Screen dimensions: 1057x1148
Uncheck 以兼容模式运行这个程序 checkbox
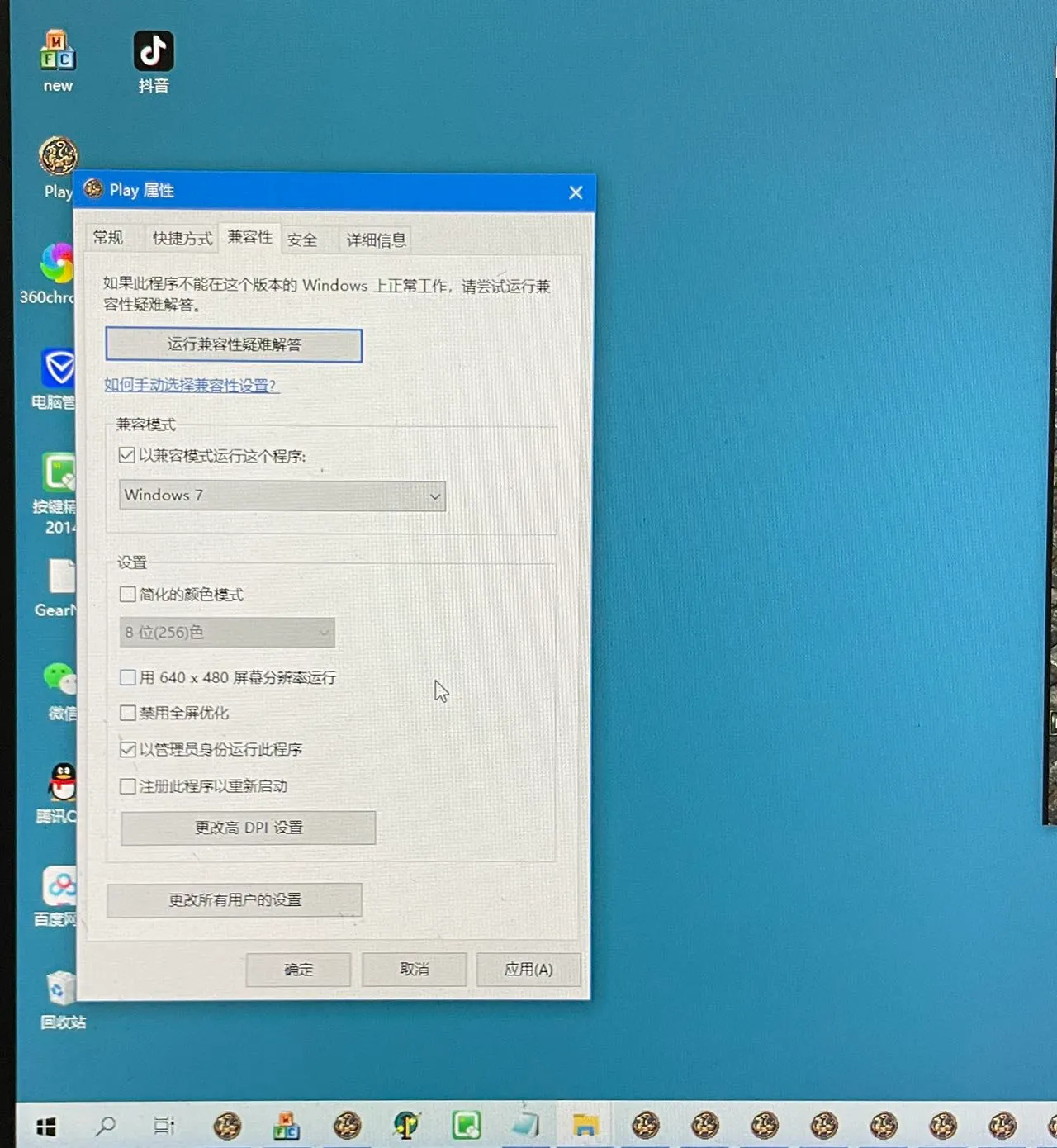tap(127, 455)
